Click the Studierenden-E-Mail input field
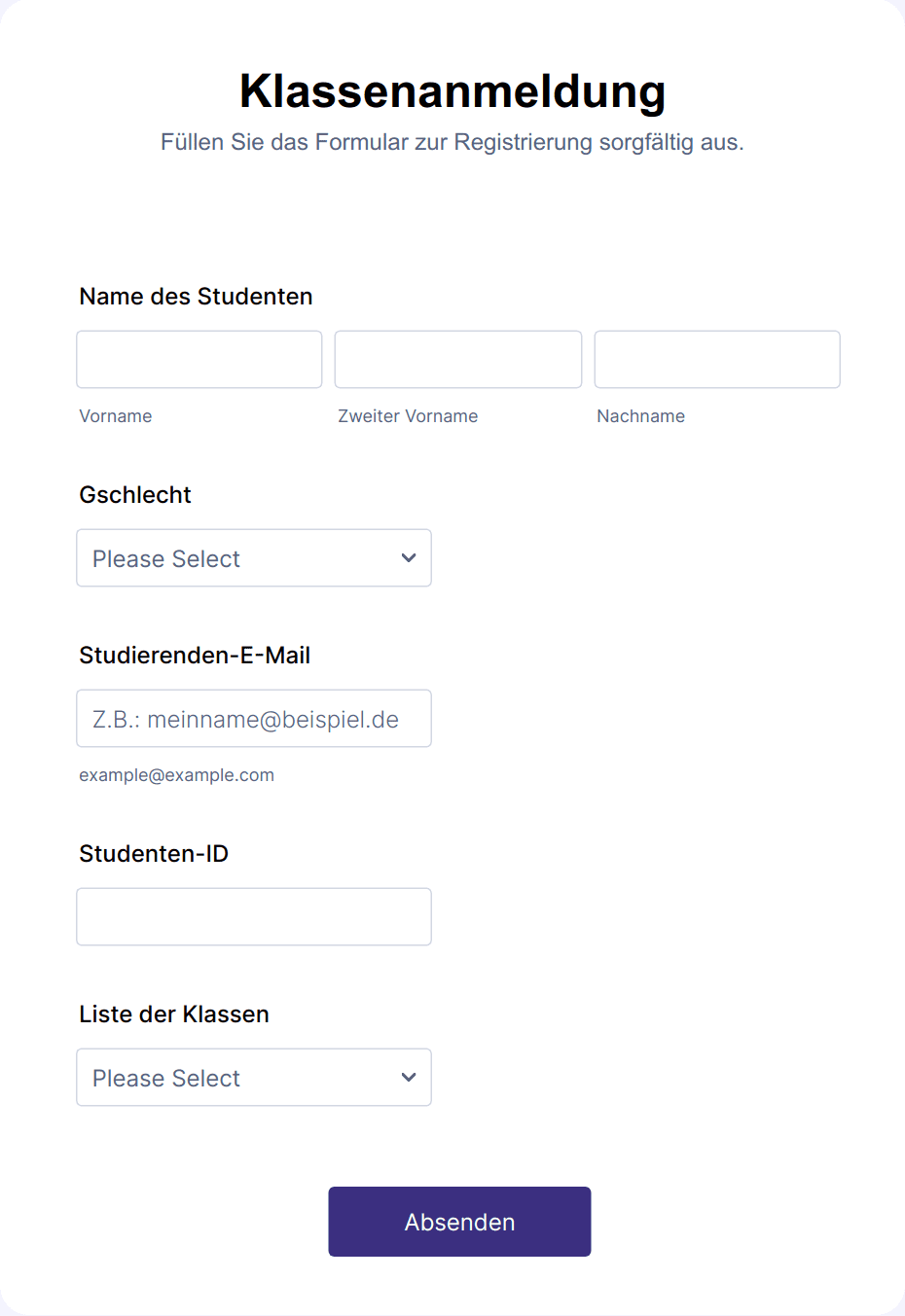 [x=254, y=719]
